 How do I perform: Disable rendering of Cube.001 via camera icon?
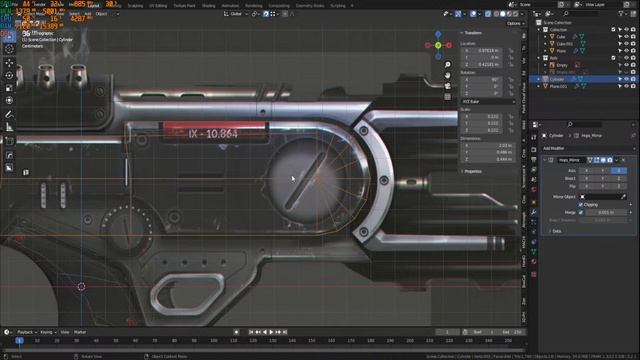click(x=633, y=44)
